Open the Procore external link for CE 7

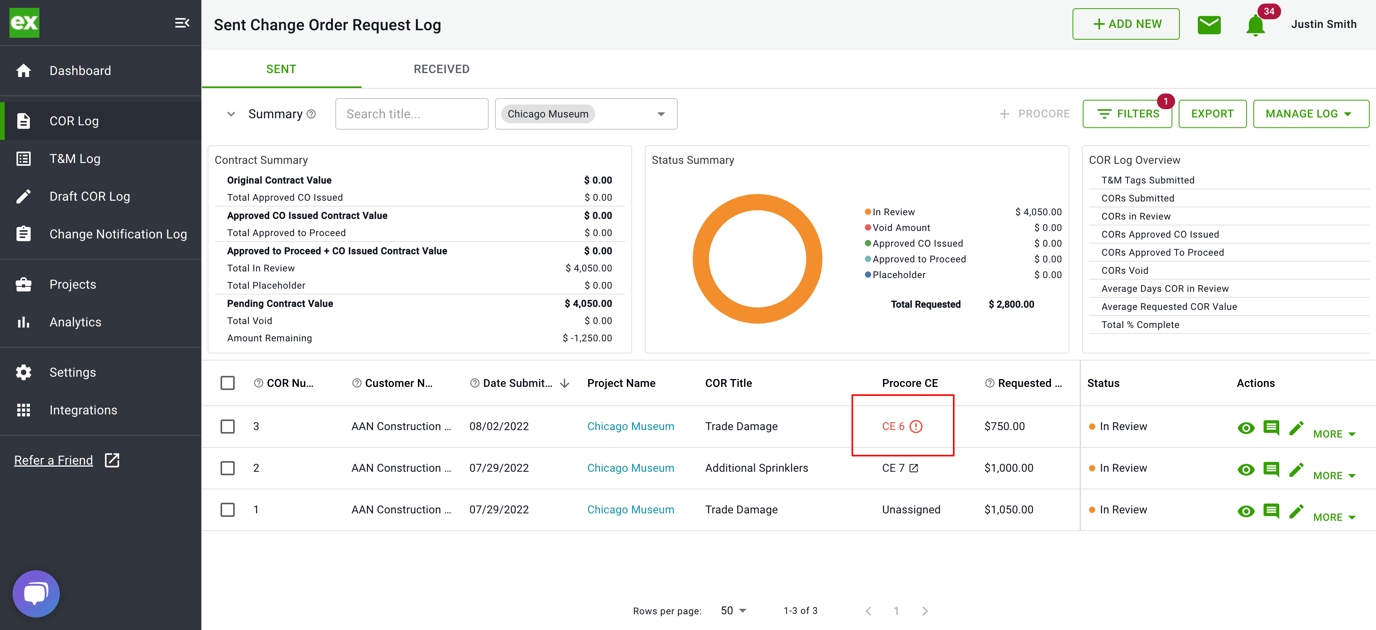pos(915,467)
